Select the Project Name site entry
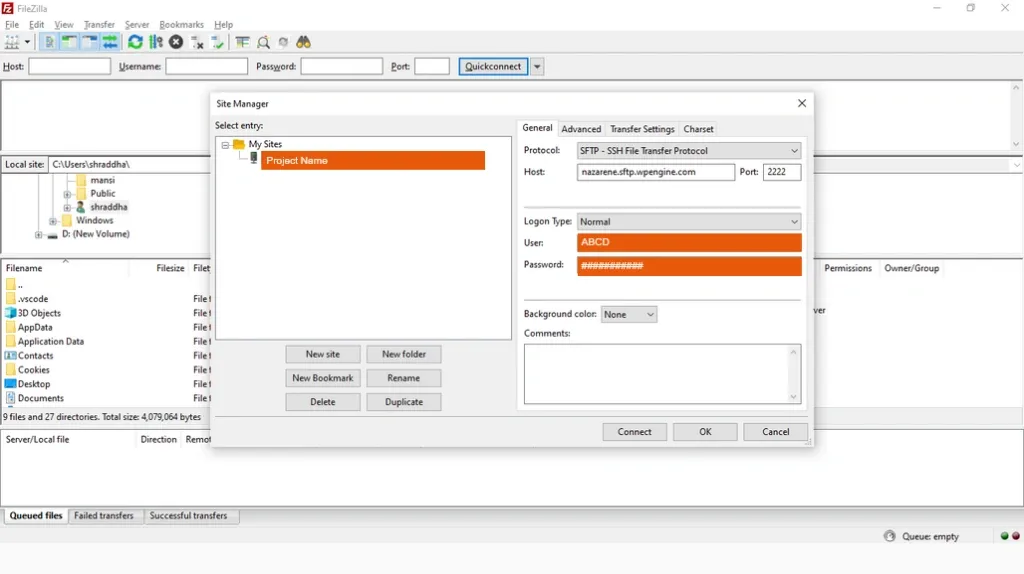The height and width of the screenshot is (574, 1024). point(373,161)
